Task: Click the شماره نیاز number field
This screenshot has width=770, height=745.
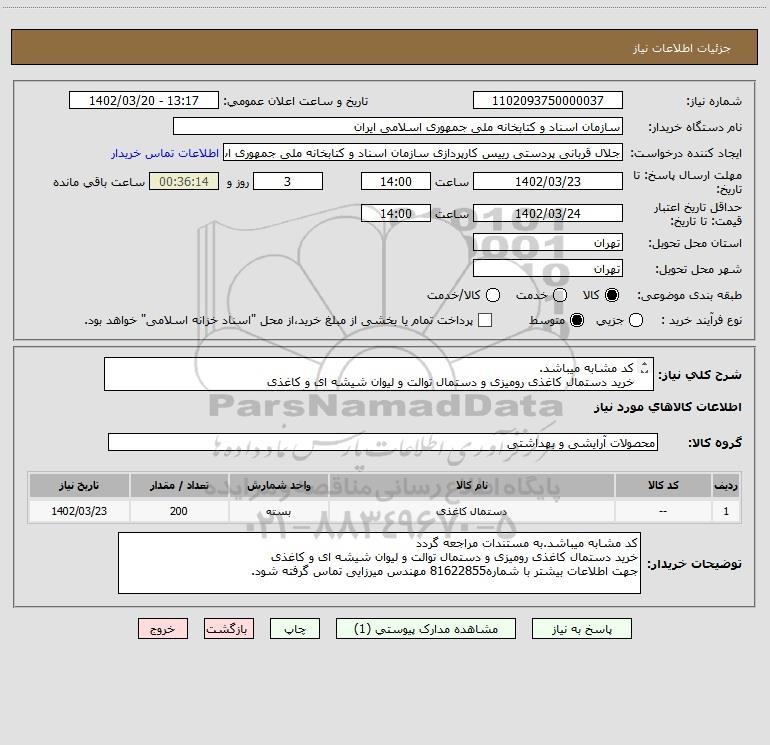Action: click(548, 101)
